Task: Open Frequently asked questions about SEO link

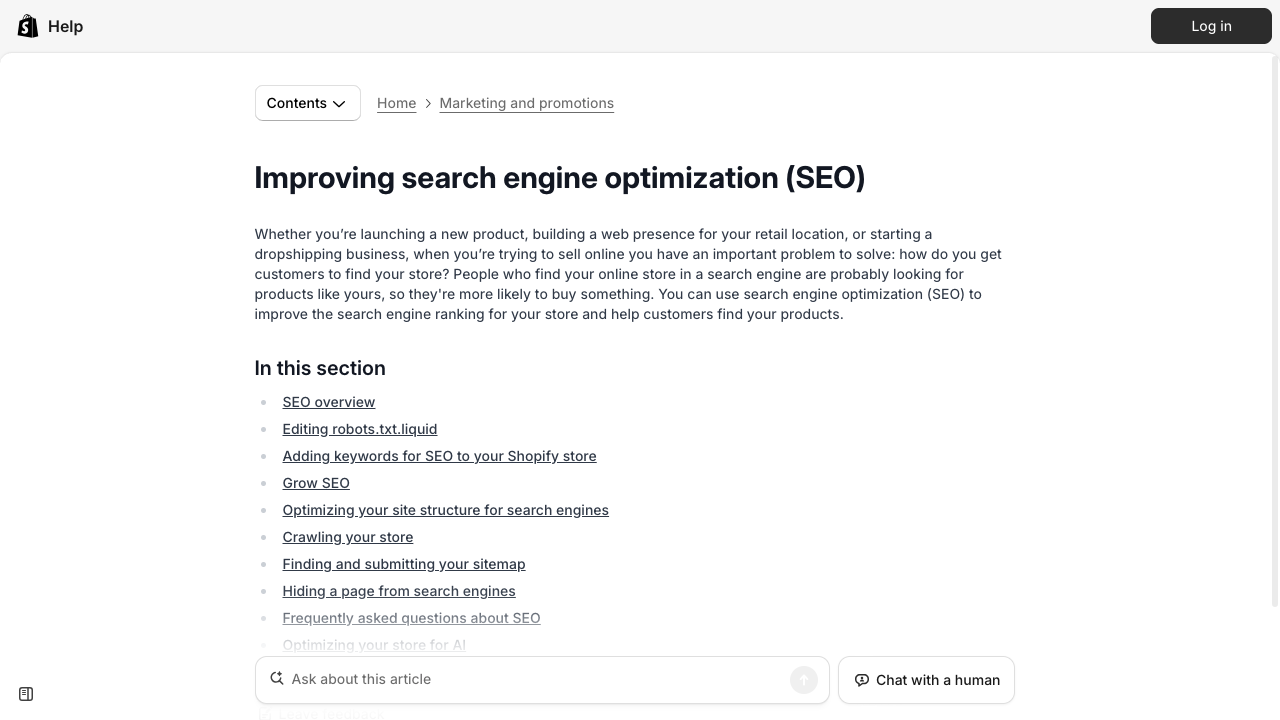Action: pos(411,618)
